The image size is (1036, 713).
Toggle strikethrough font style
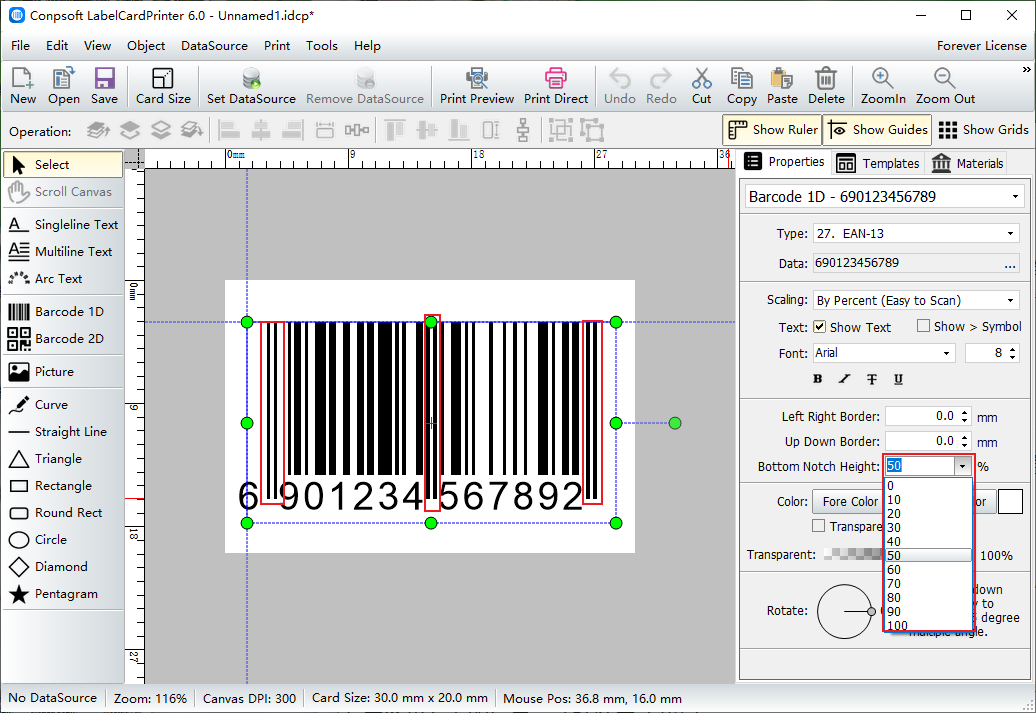[x=871, y=379]
